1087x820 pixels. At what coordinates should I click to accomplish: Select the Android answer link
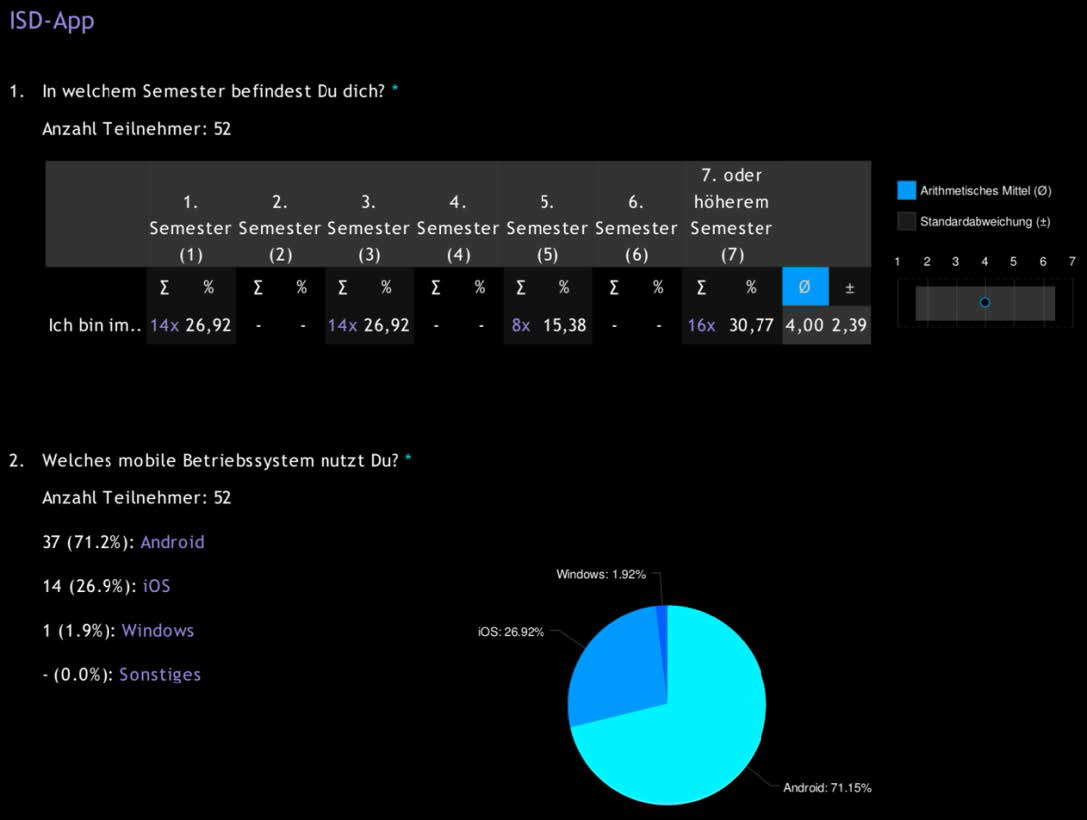pos(172,542)
